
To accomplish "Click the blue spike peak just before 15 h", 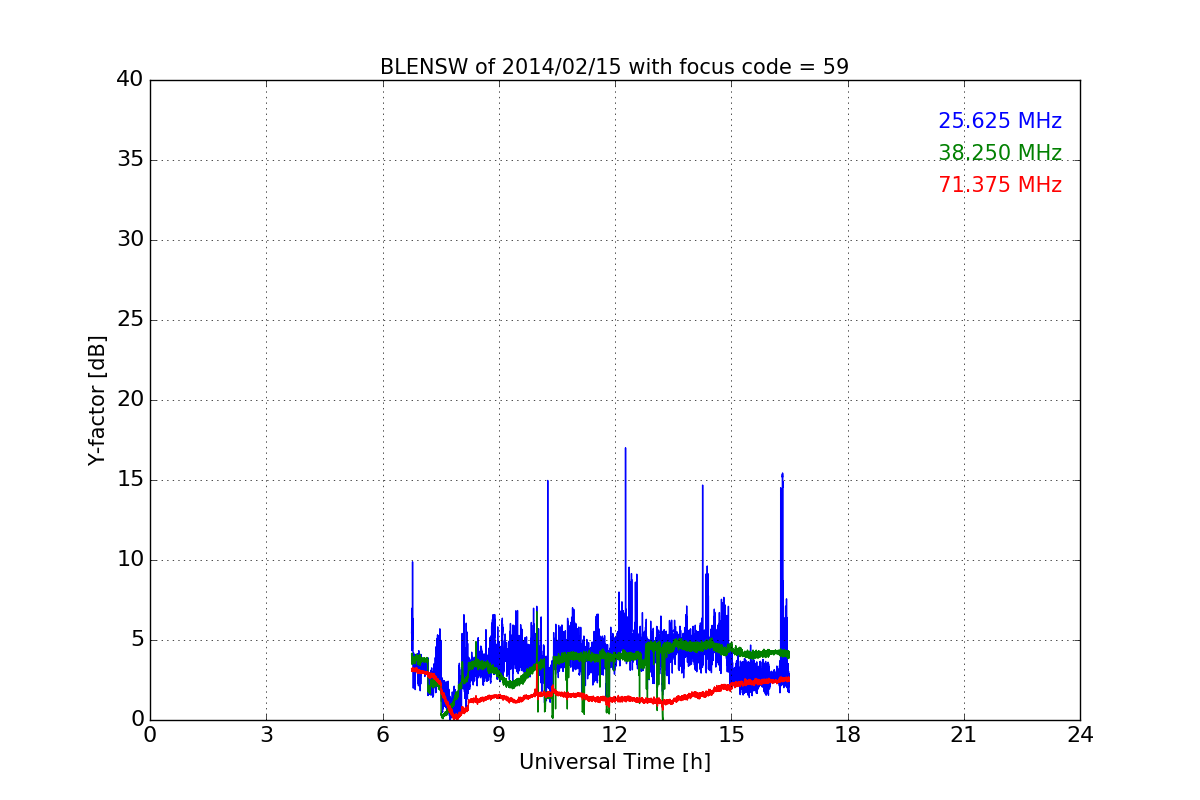I will 702,487.
